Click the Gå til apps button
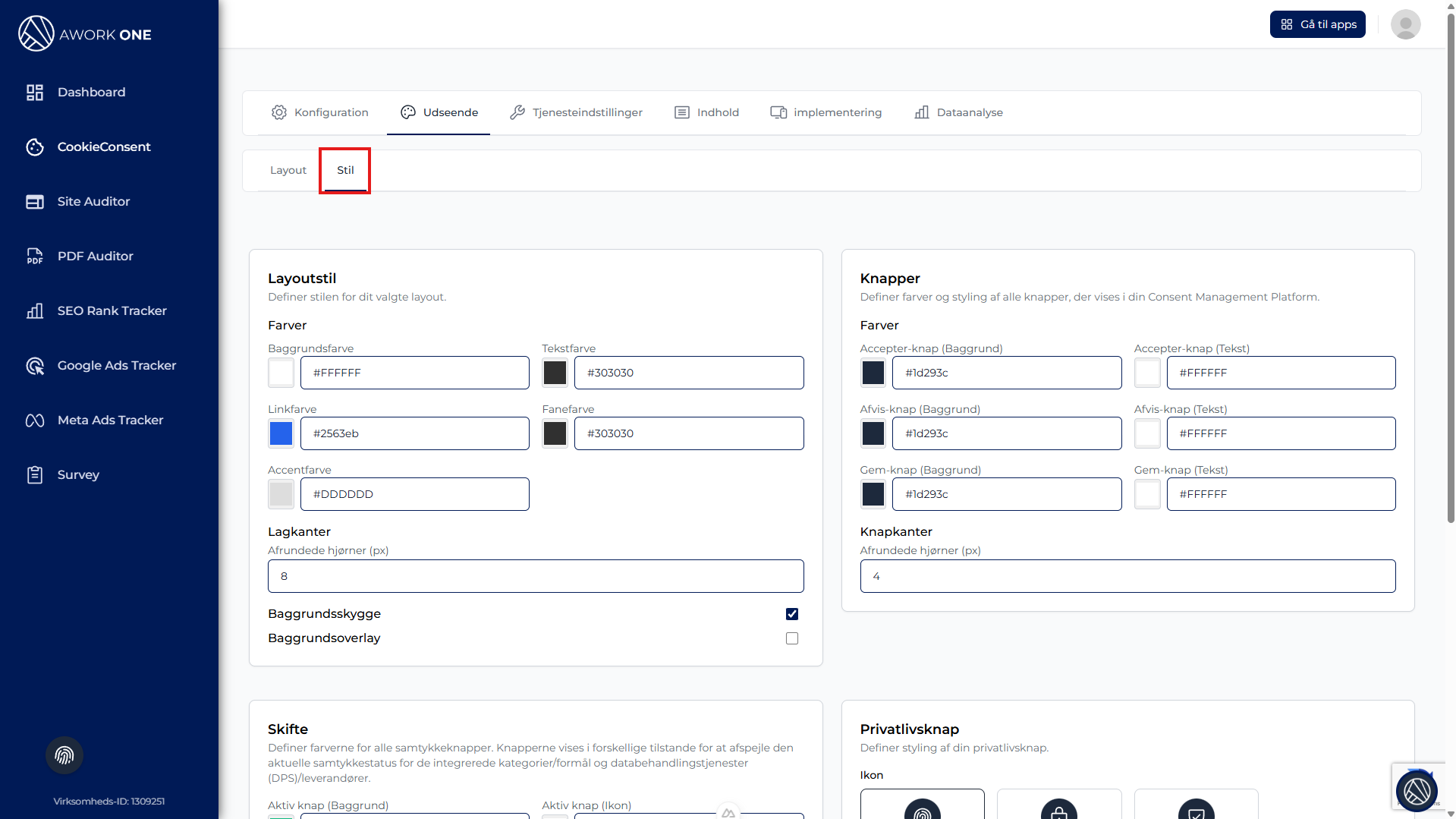 tap(1317, 24)
